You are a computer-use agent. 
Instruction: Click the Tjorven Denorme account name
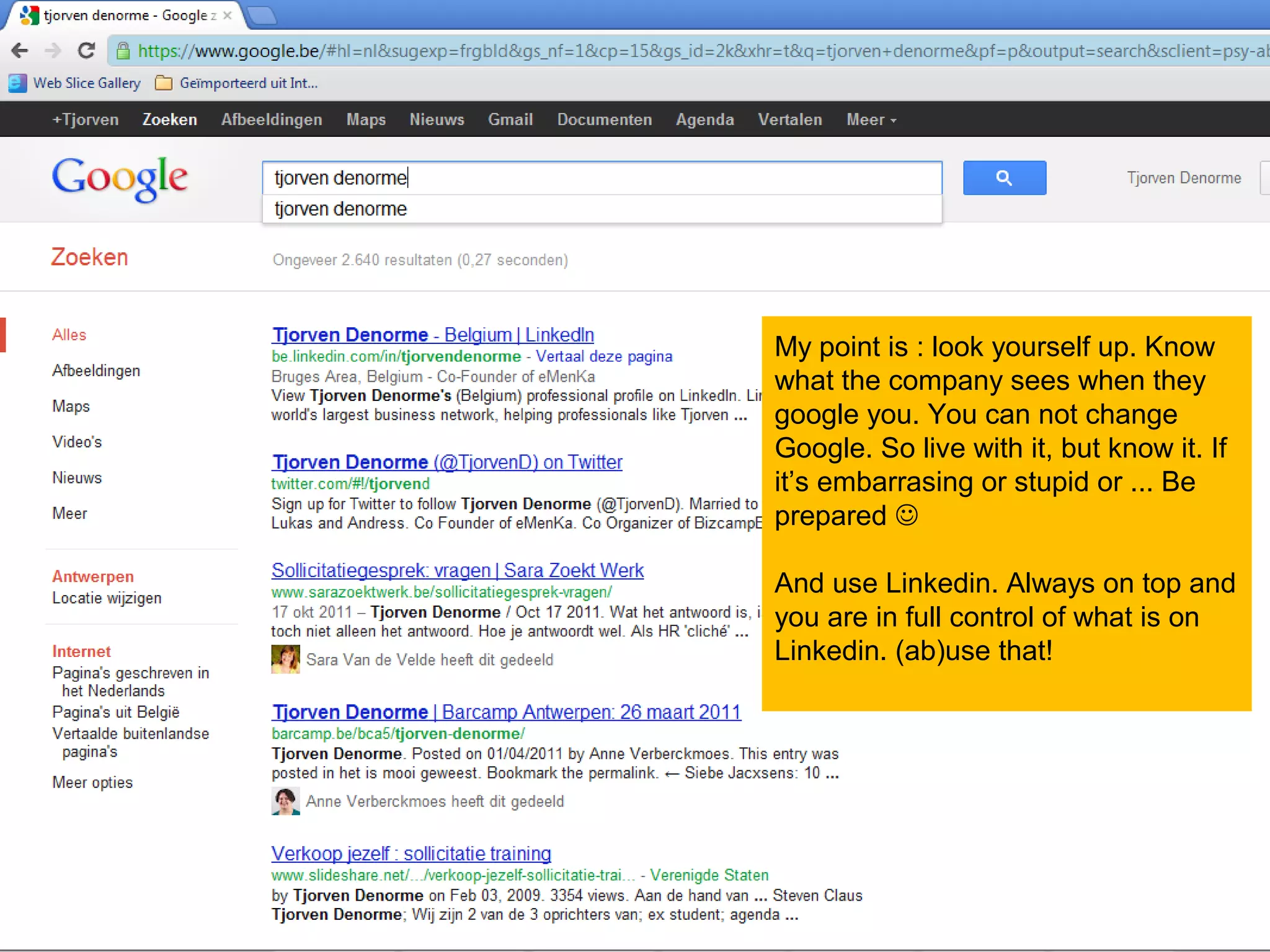point(1184,178)
